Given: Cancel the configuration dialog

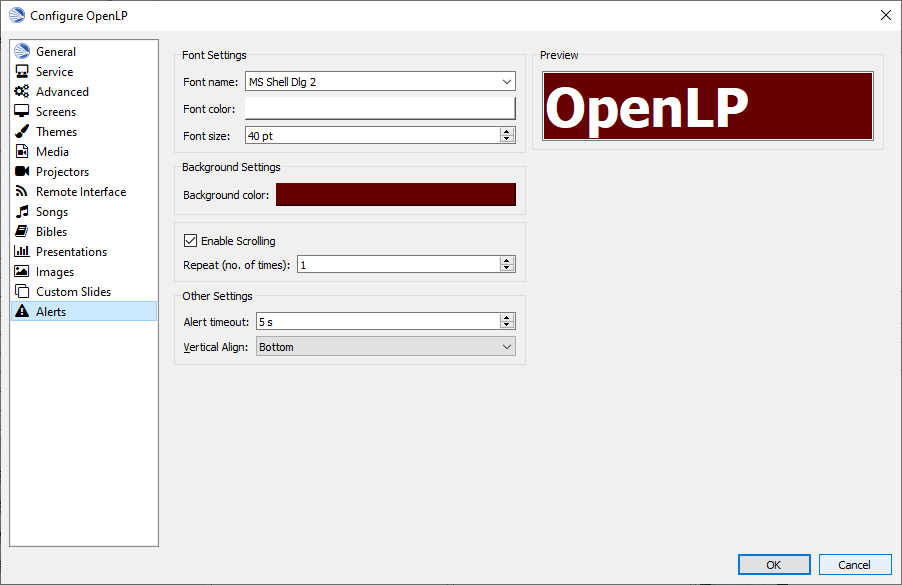Looking at the screenshot, I should pyautogui.click(x=855, y=565).
